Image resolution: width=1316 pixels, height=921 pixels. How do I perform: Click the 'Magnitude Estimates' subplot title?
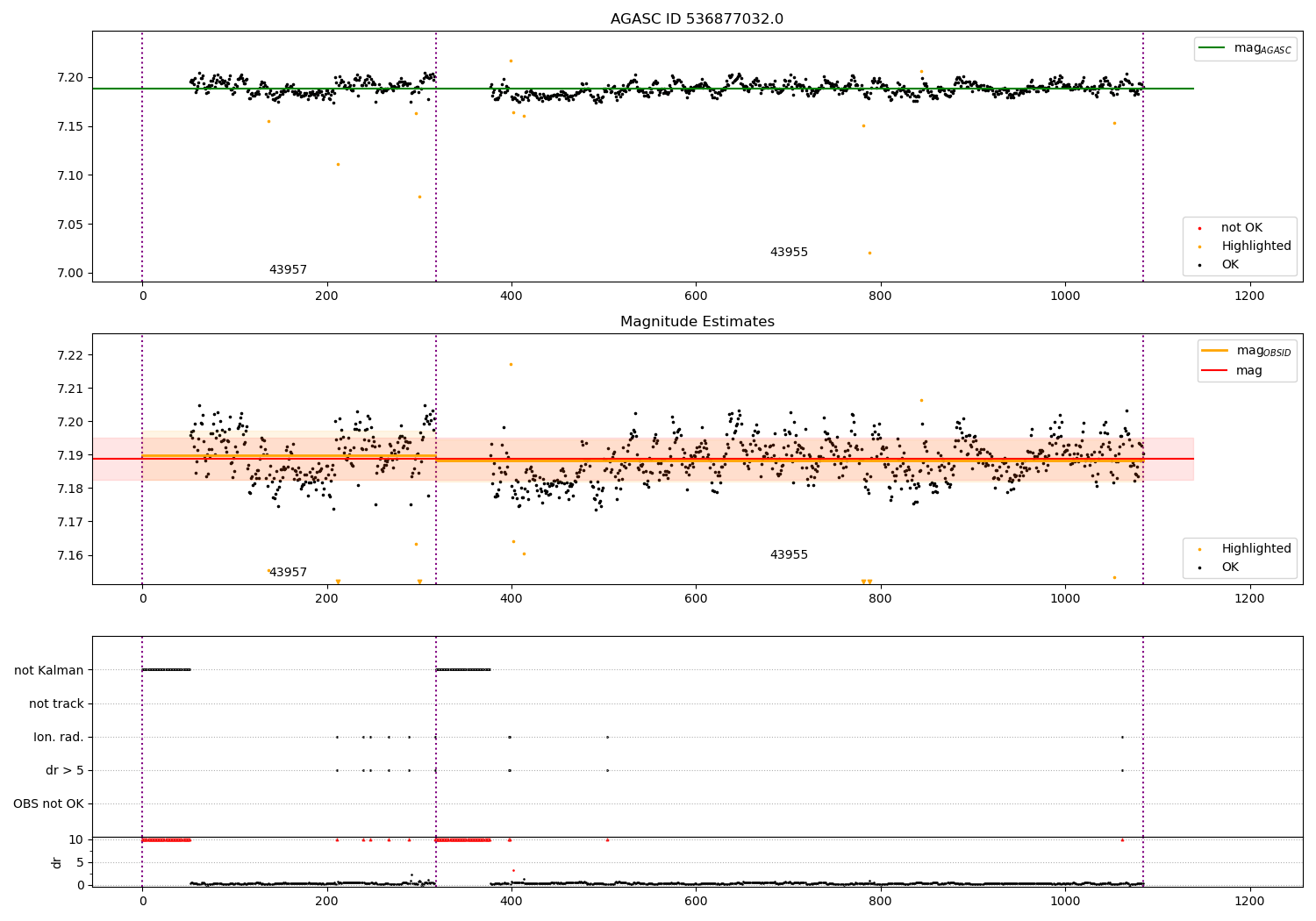point(697,322)
